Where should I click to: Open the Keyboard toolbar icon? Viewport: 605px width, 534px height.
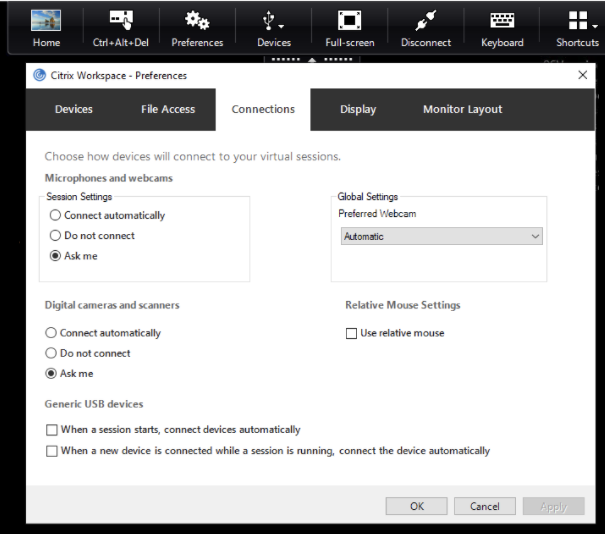point(501,22)
